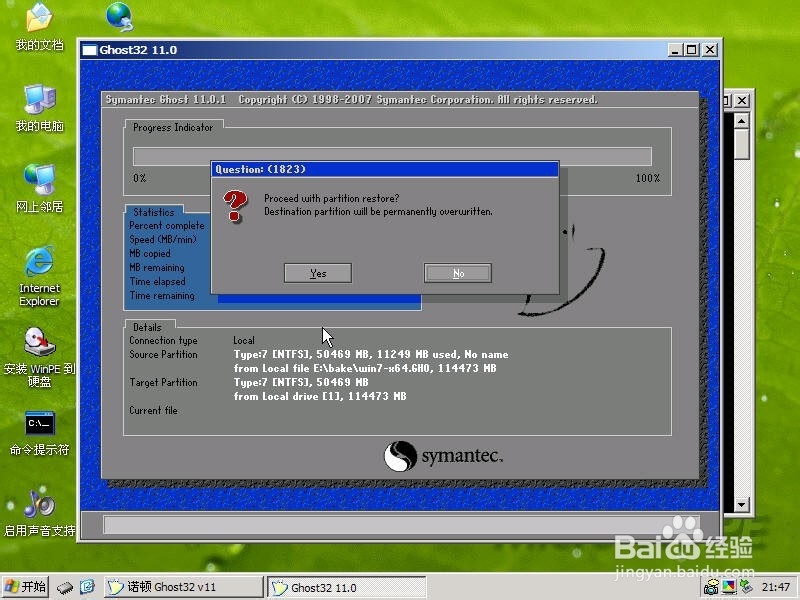The height and width of the screenshot is (600, 800).
Task: Switch to 诺顿 Ghost32 v11 taskbar item
Action: pyautogui.click(x=184, y=587)
